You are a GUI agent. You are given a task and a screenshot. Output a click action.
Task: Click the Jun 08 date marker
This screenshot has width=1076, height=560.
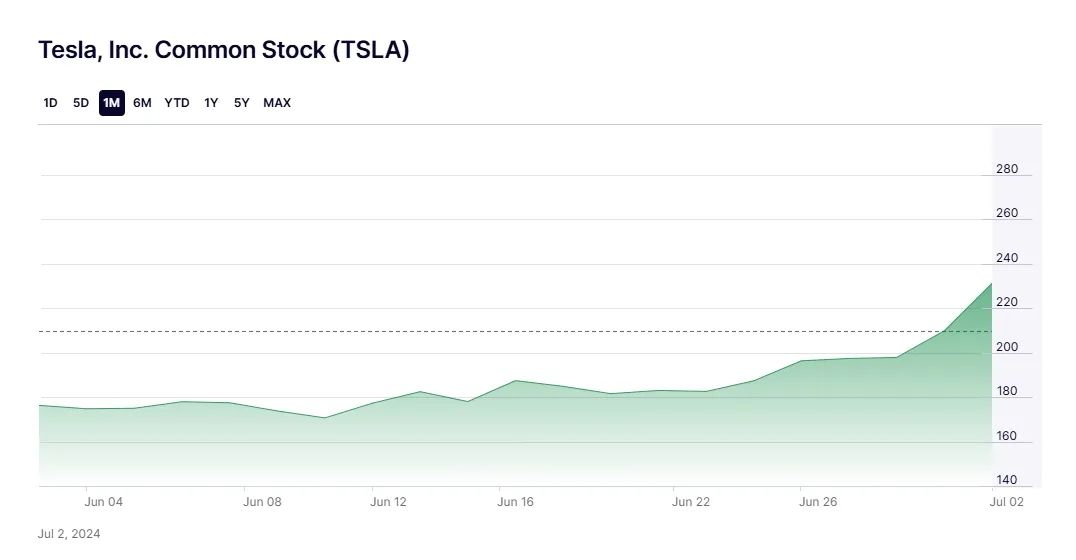(262, 502)
